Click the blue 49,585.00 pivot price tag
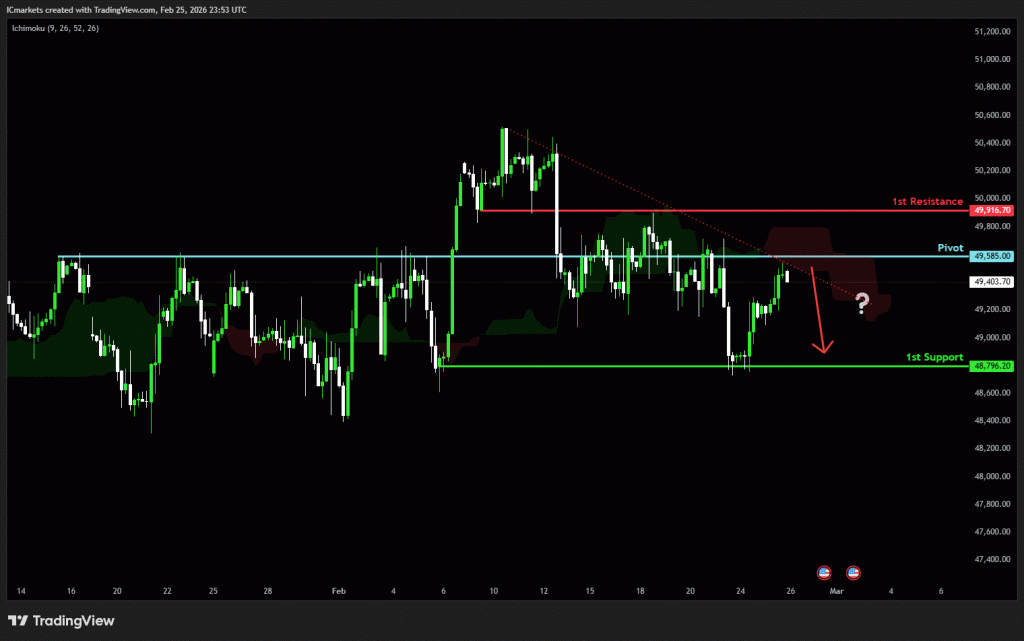 coord(992,256)
